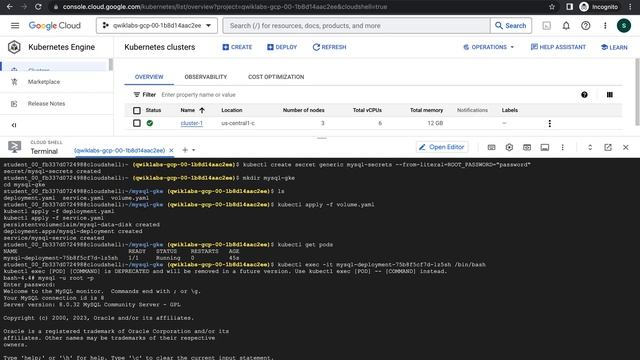
Task: Collapse the left navigation panel
Action: (14, 125)
